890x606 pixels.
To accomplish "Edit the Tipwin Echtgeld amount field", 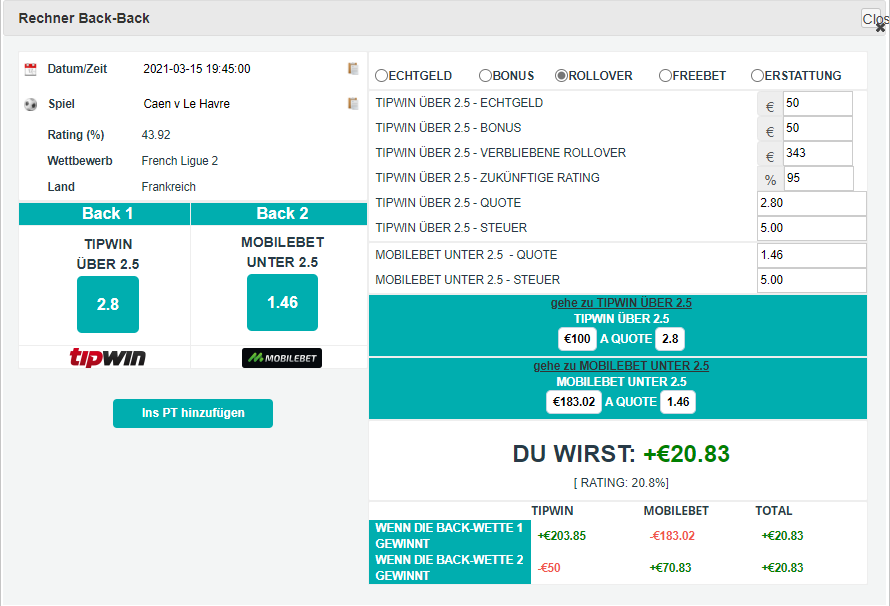I will click(x=818, y=103).
